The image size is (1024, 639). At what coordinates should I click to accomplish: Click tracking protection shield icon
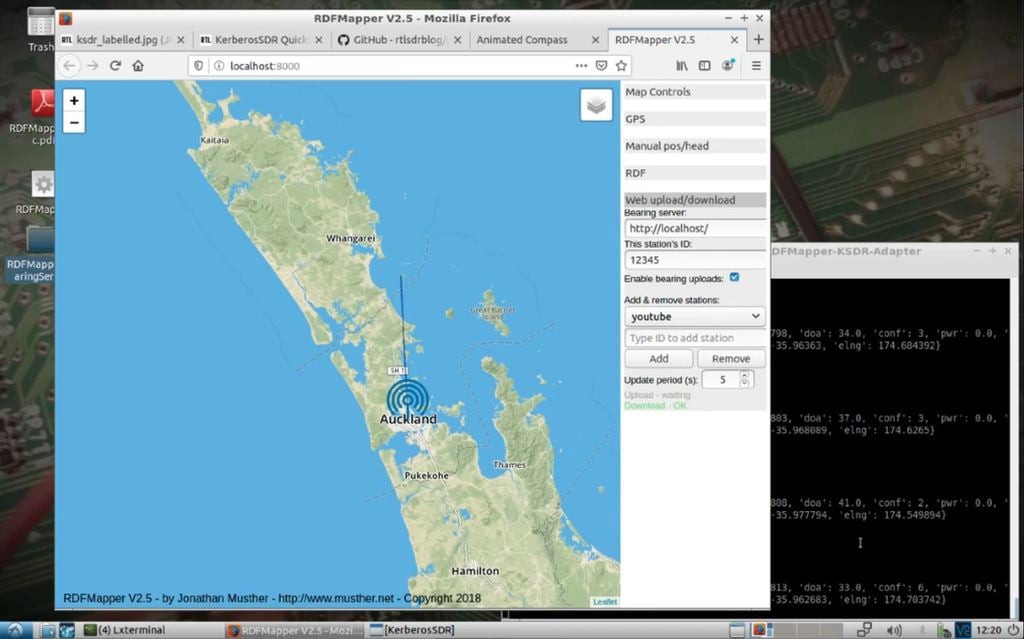point(199,65)
